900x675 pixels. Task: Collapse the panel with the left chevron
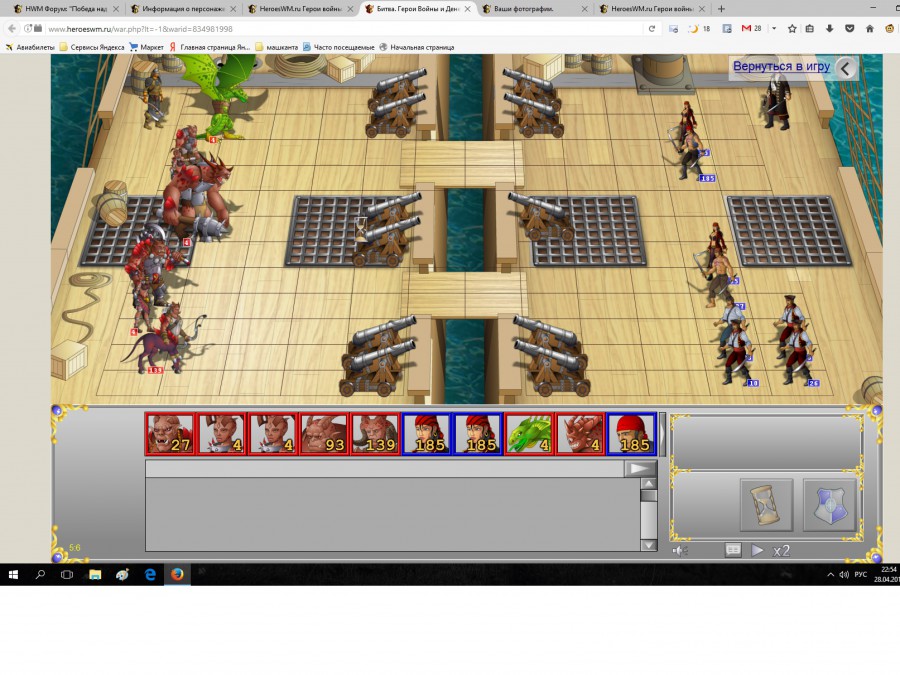pos(845,69)
